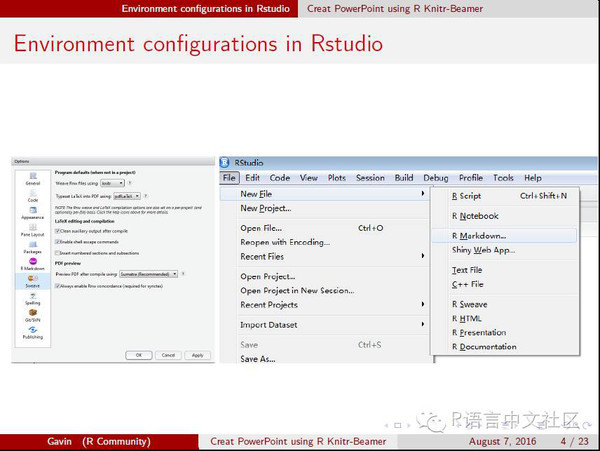Open the Code menu

[x=280, y=178]
